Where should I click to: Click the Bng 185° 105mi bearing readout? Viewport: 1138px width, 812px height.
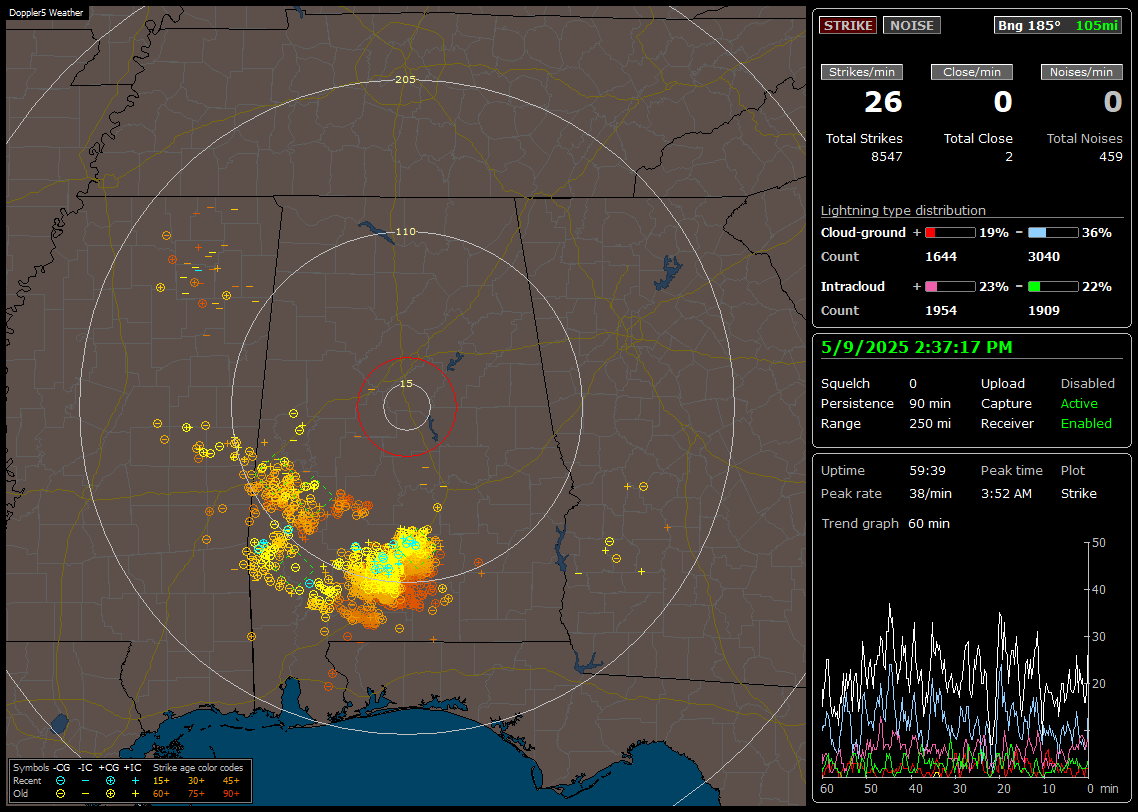click(1057, 25)
